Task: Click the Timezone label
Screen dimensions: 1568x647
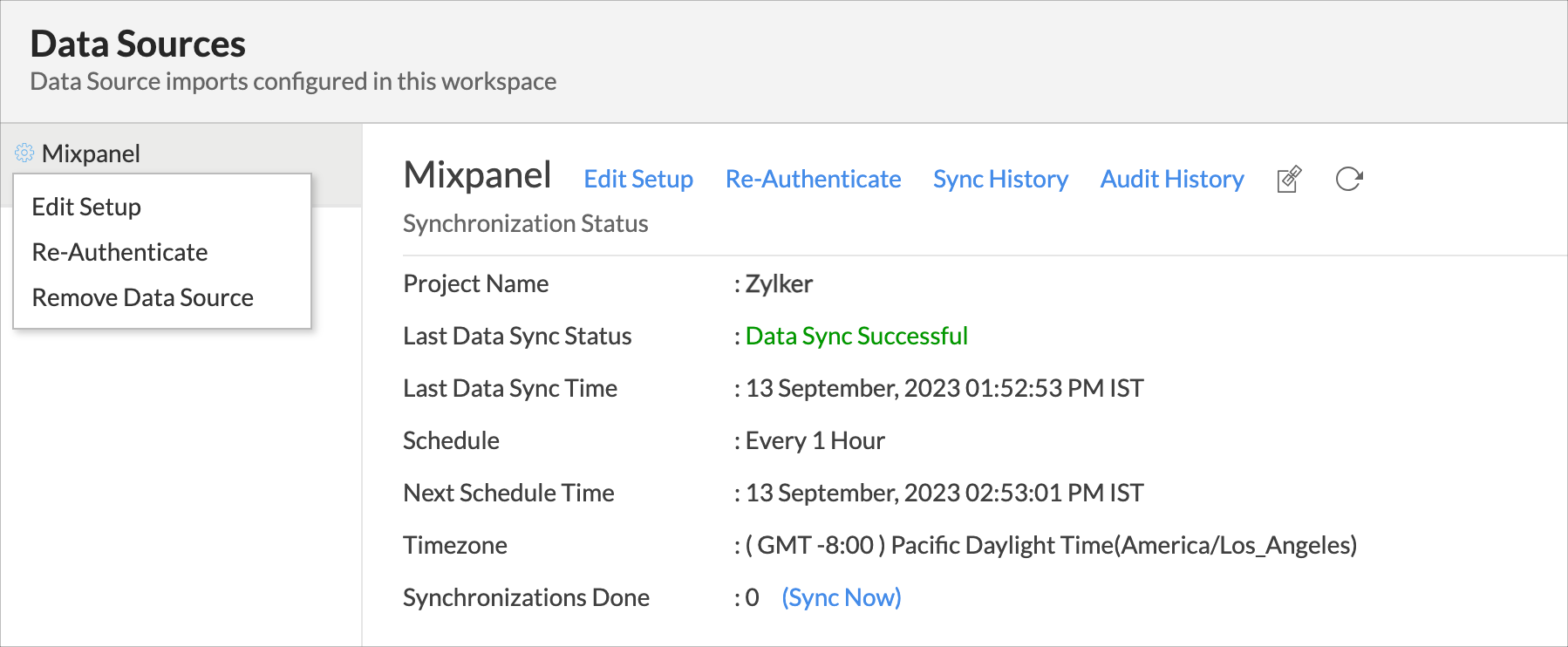Action: [455, 545]
